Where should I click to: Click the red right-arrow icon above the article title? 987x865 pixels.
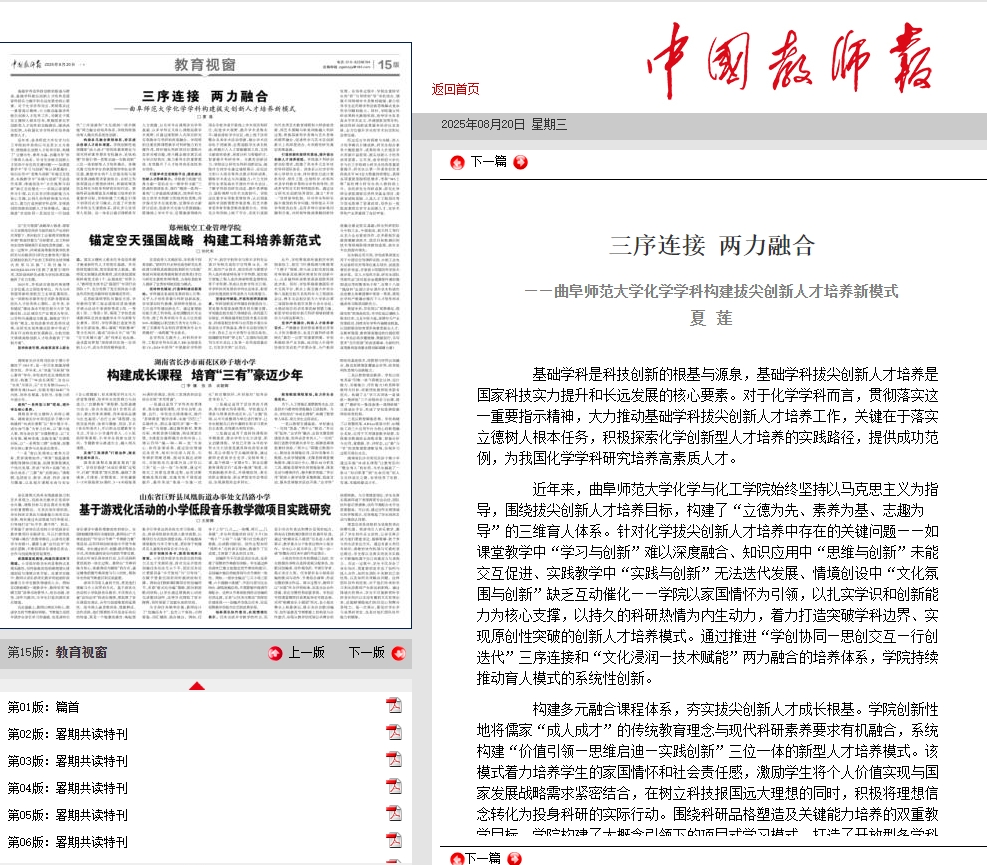pos(519,162)
